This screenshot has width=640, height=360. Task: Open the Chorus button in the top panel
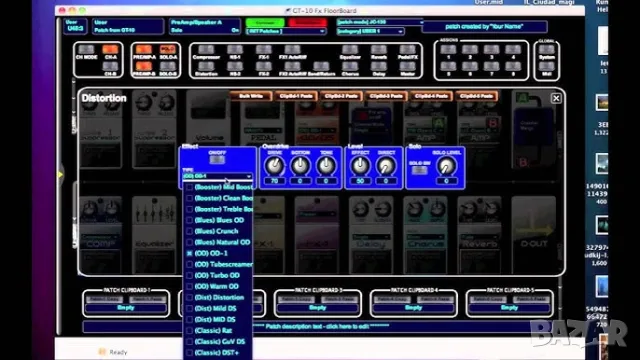click(x=350, y=67)
